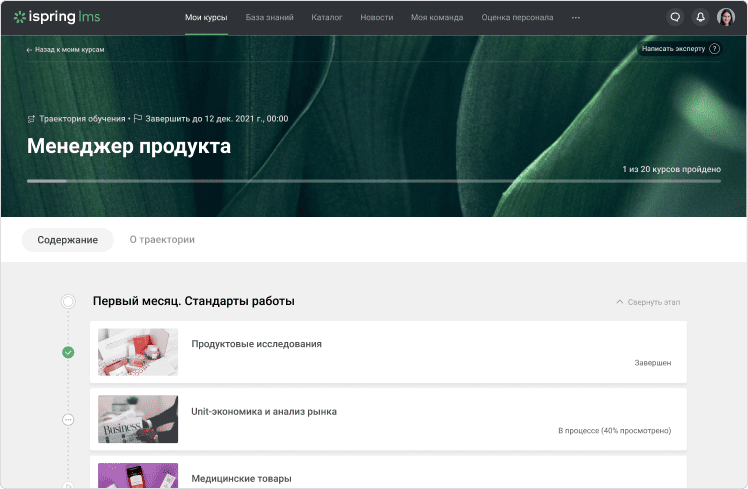
Task: Open the course Медицинские товары
Action: point(388,473)
